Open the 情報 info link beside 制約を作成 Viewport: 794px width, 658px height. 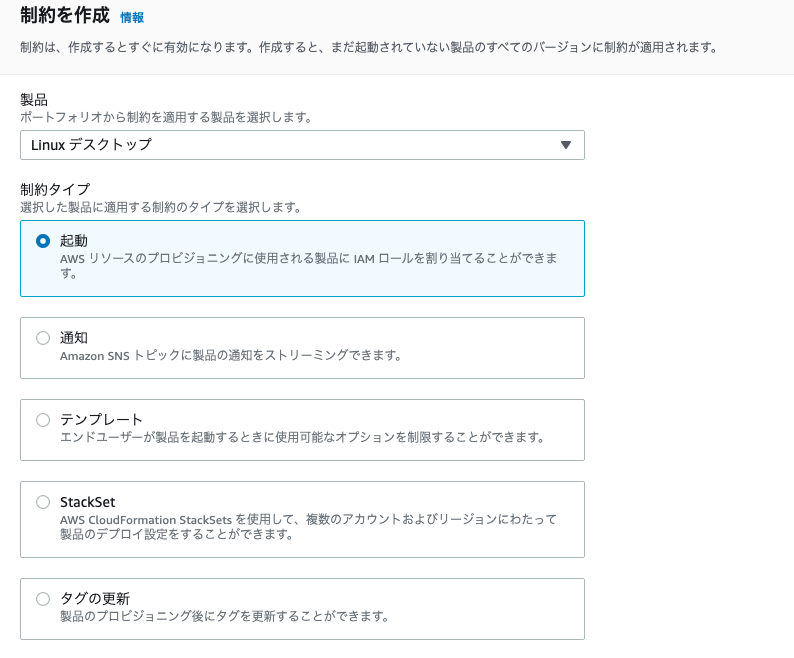point(132,18)
